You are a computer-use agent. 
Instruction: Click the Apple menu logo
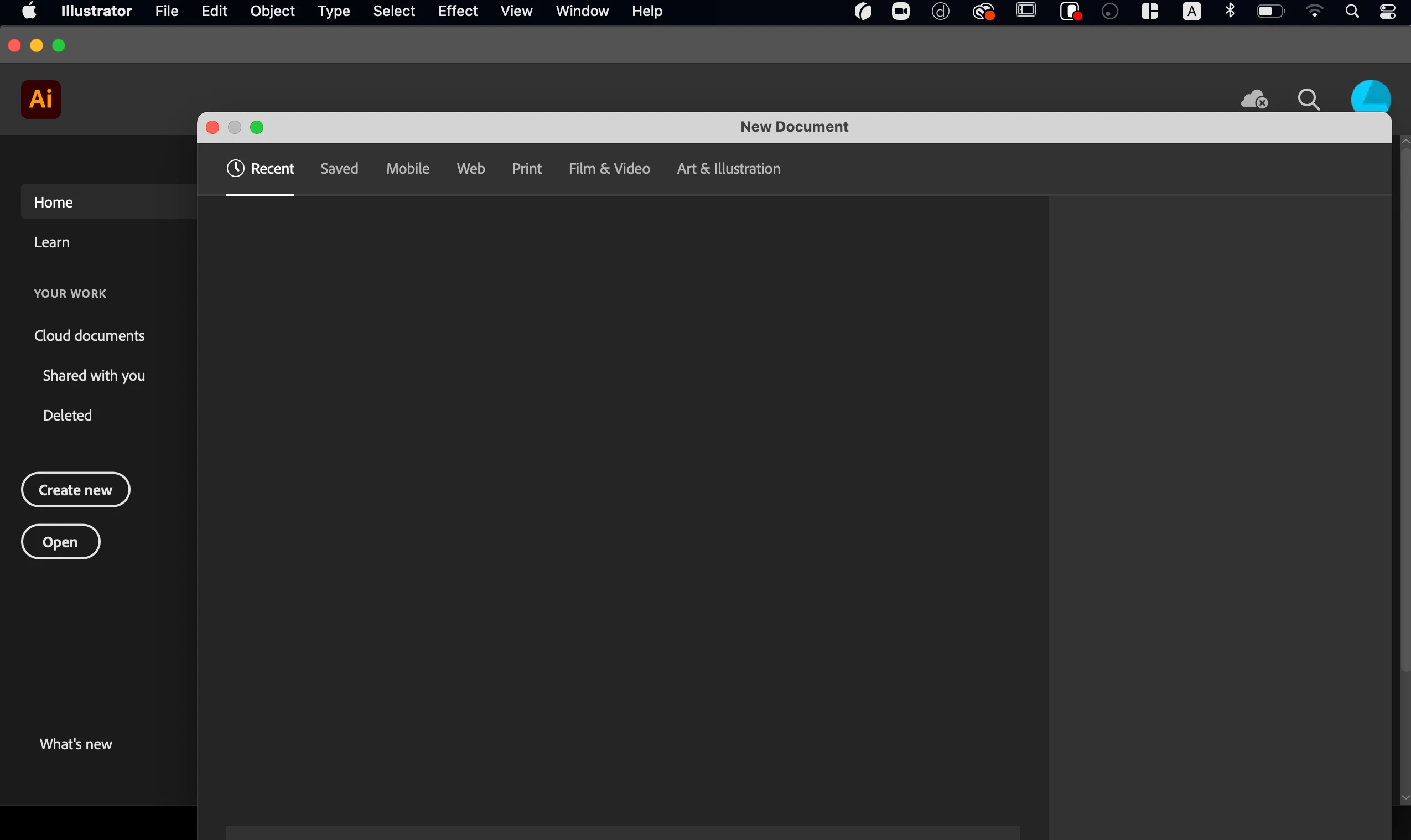click(x=29, y=11)
